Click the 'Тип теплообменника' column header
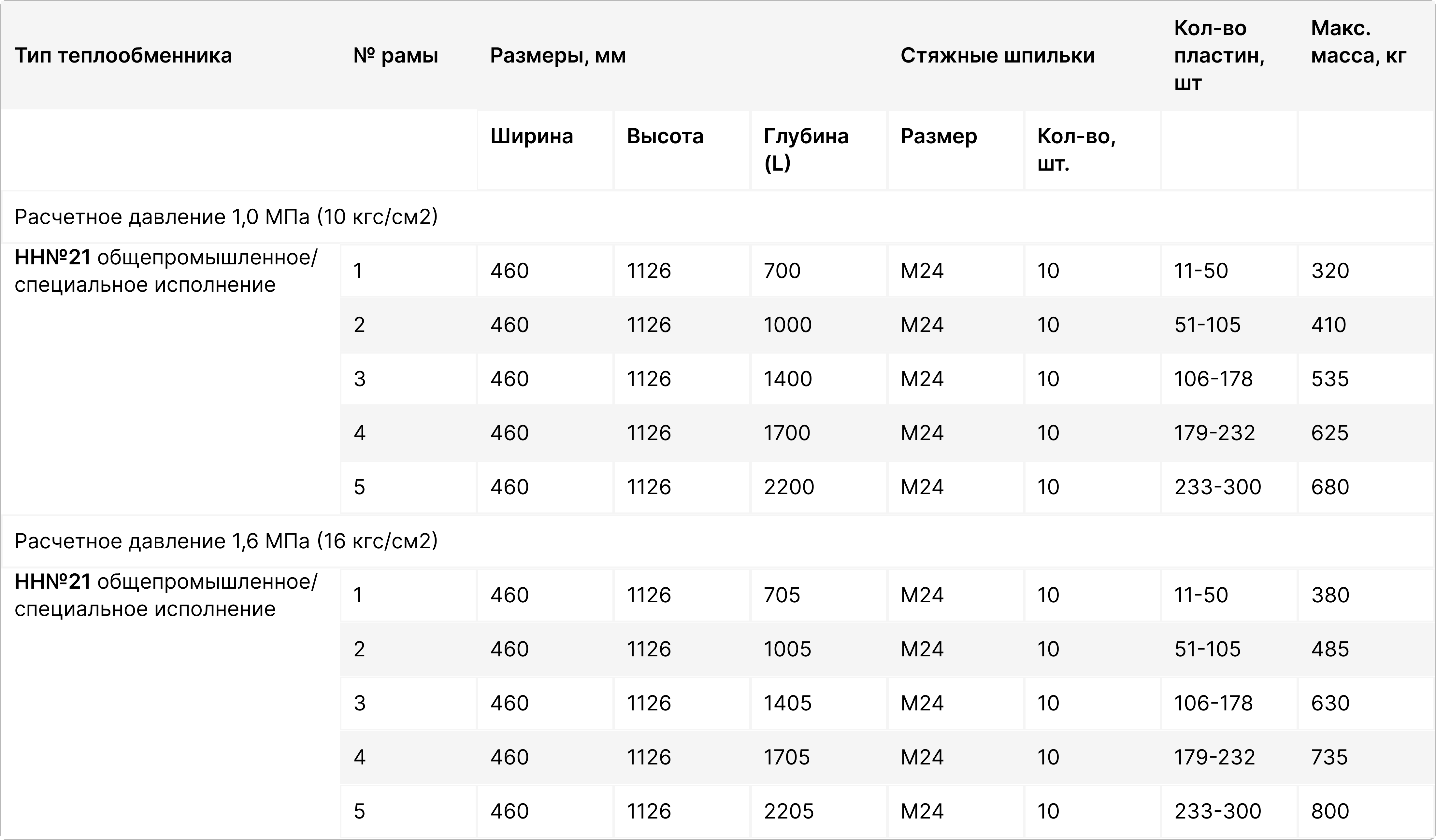The height and width of the screenshot is (840, 1436). pos(123,56)
